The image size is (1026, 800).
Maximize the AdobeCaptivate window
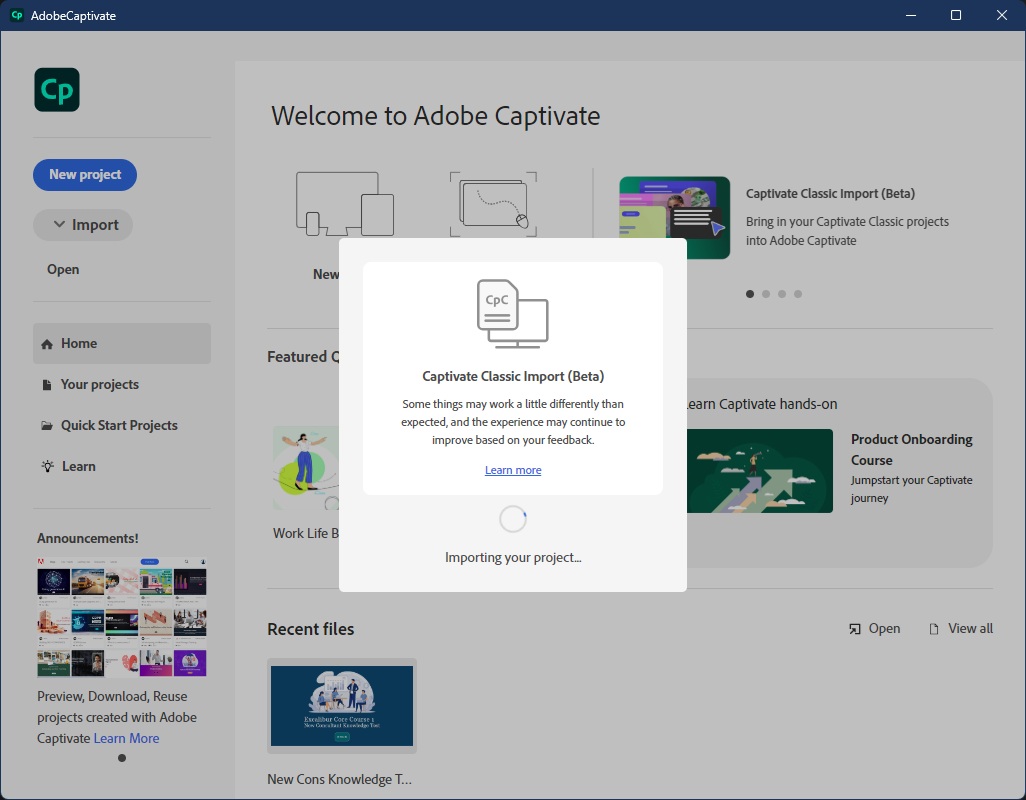tap(956, 15)
